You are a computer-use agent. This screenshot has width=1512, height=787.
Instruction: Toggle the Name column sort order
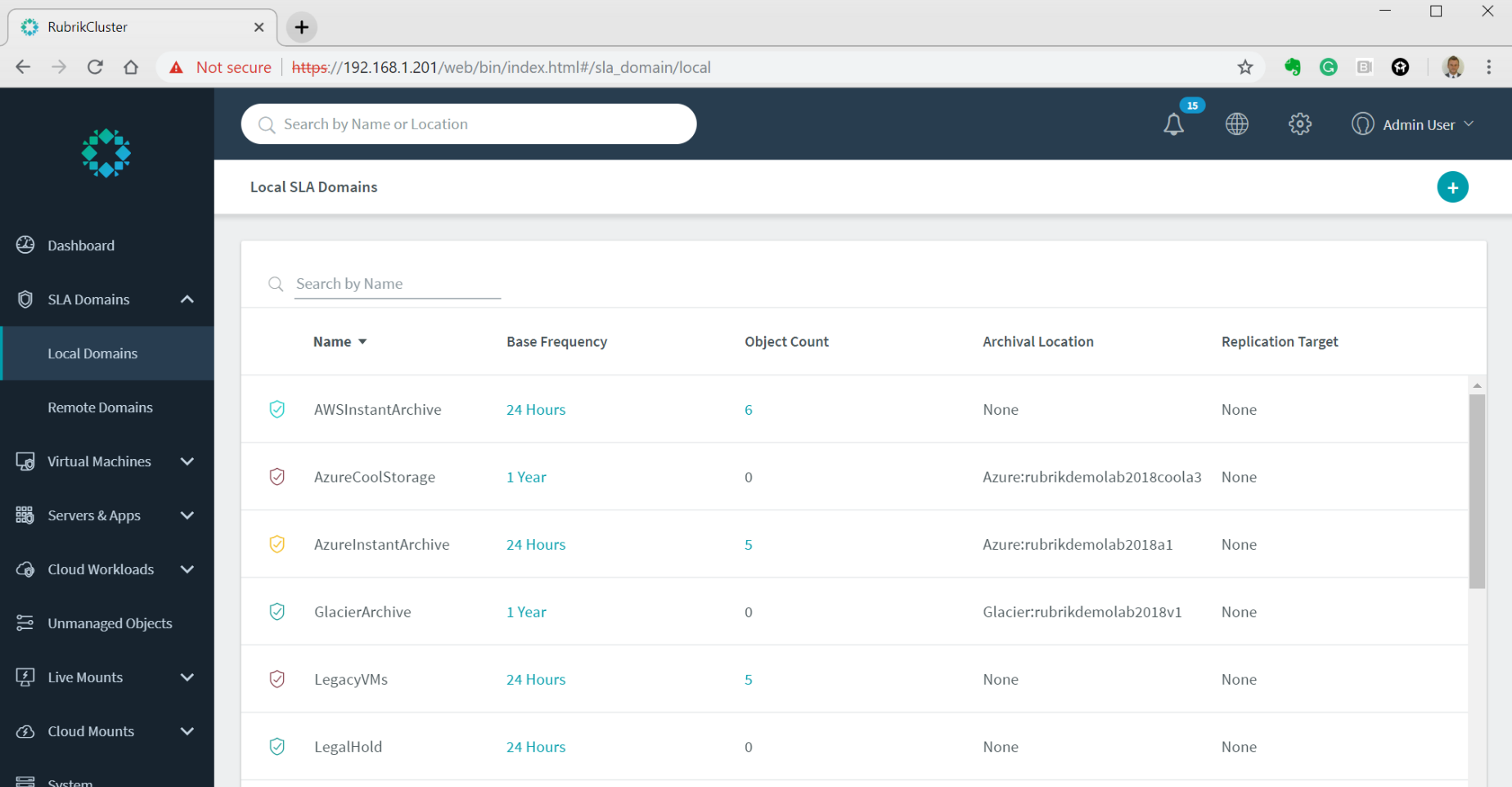(363, 341)
